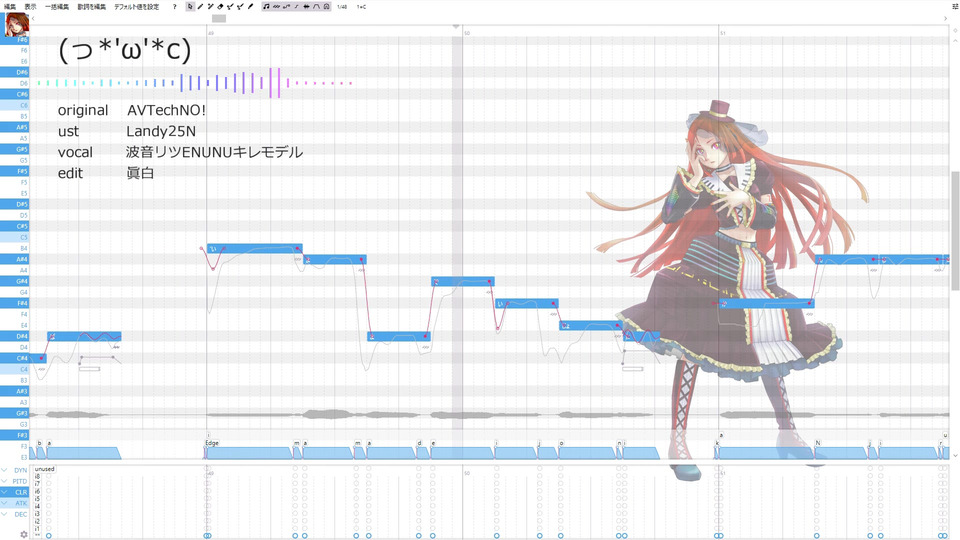Toggle phoneme envelope display

click(x=316, y=7)
